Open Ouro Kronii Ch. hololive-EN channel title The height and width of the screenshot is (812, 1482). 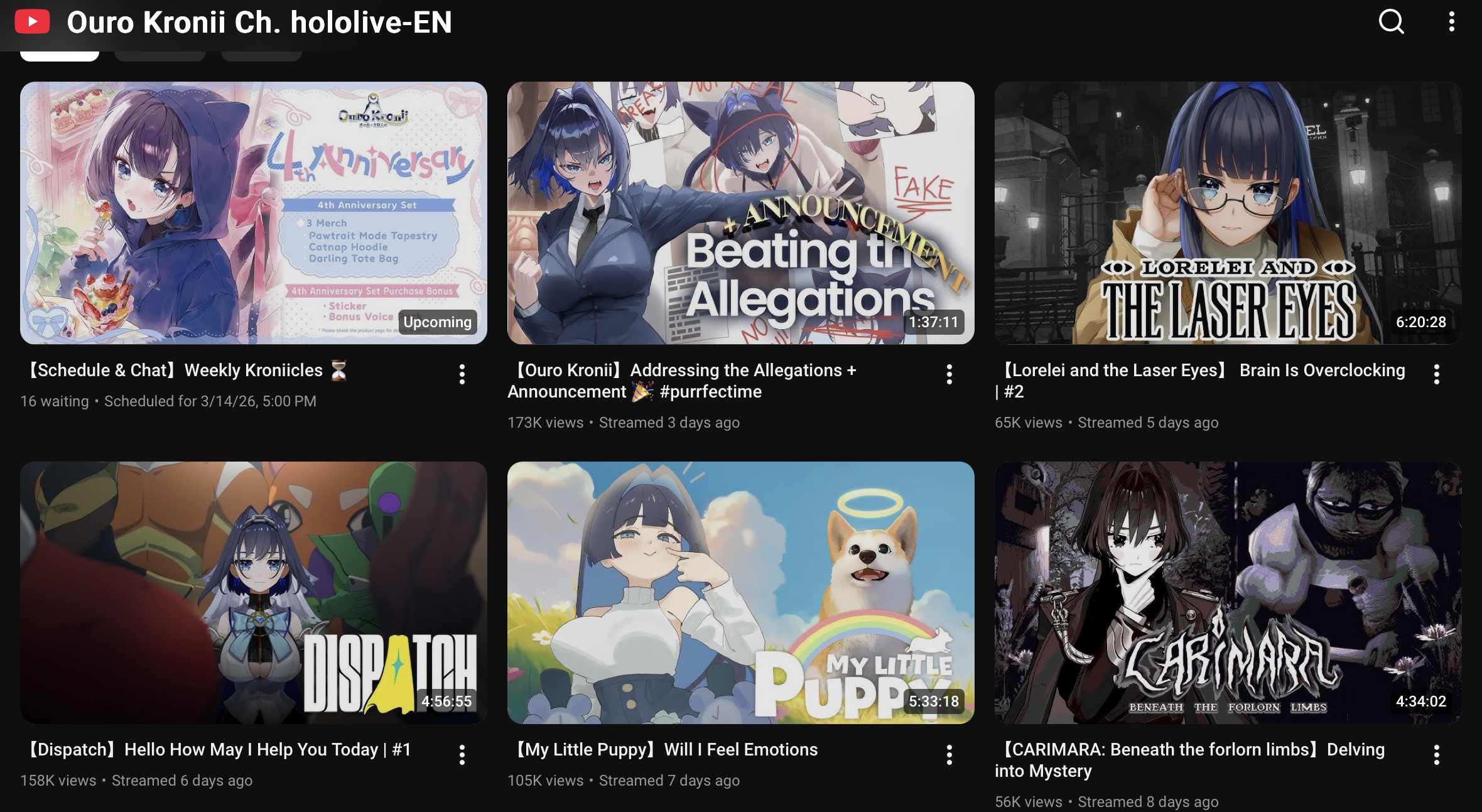coord(259,23)
